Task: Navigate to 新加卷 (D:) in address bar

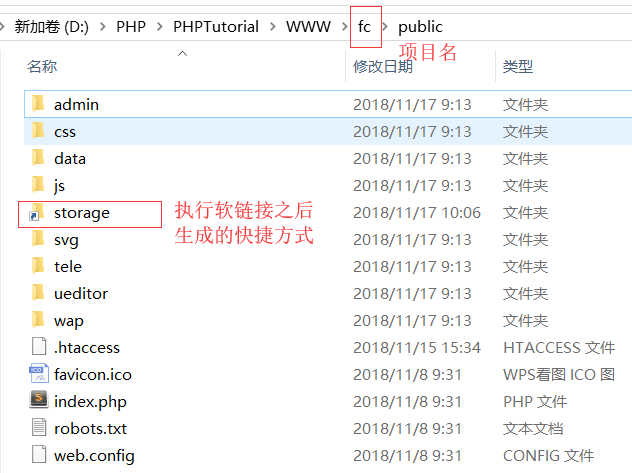Action: (x=52, y=27)
